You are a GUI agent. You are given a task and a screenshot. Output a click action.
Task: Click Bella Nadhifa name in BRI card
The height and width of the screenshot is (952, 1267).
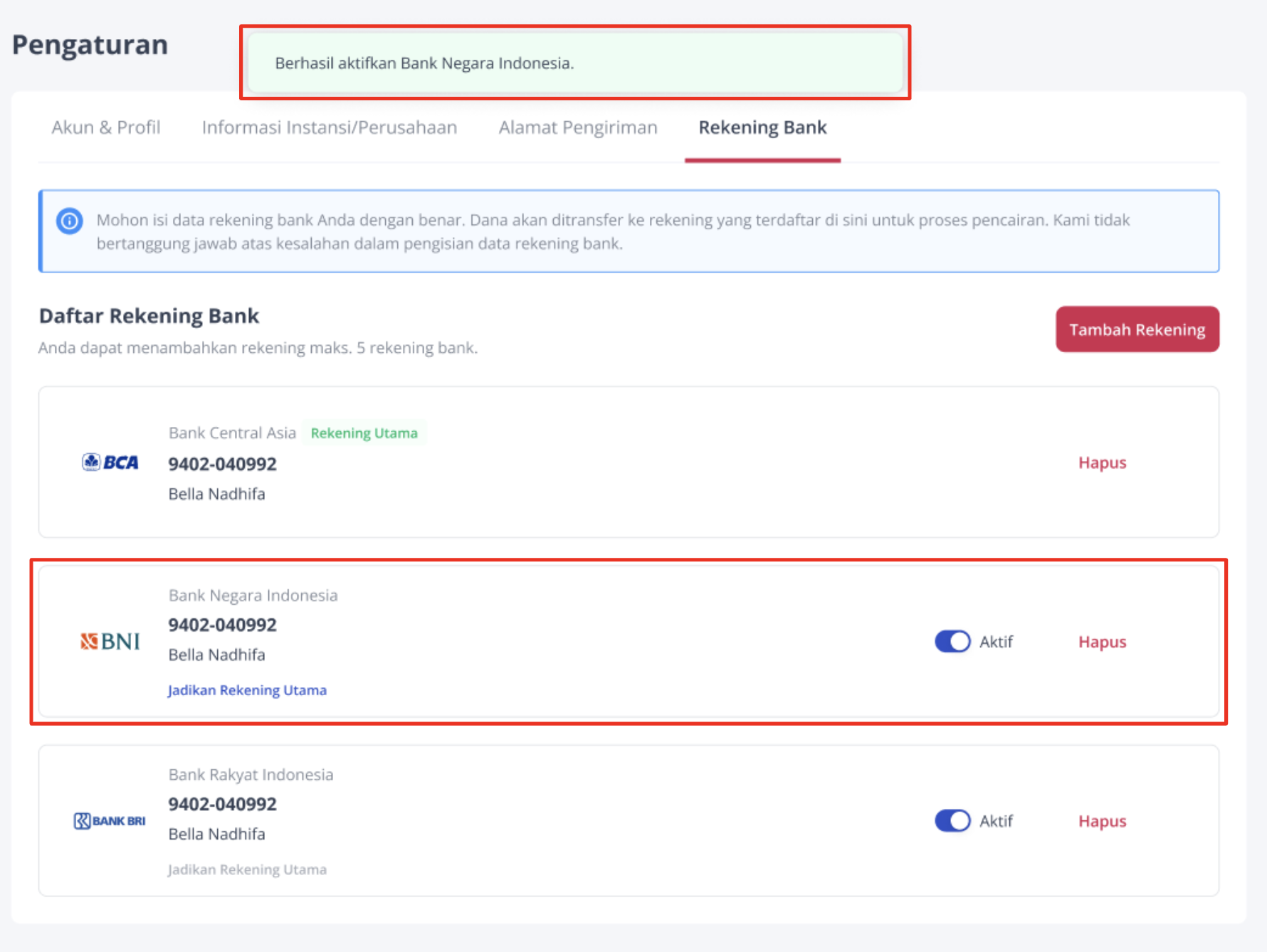coord(216,834)
